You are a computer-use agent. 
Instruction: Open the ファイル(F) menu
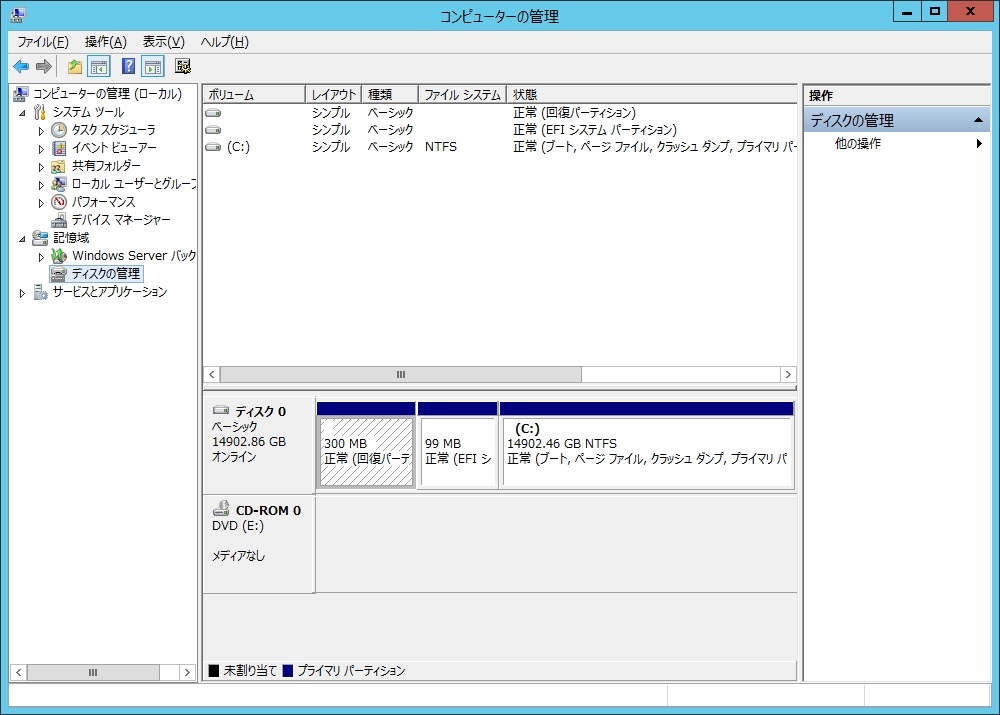click(42, 42)
